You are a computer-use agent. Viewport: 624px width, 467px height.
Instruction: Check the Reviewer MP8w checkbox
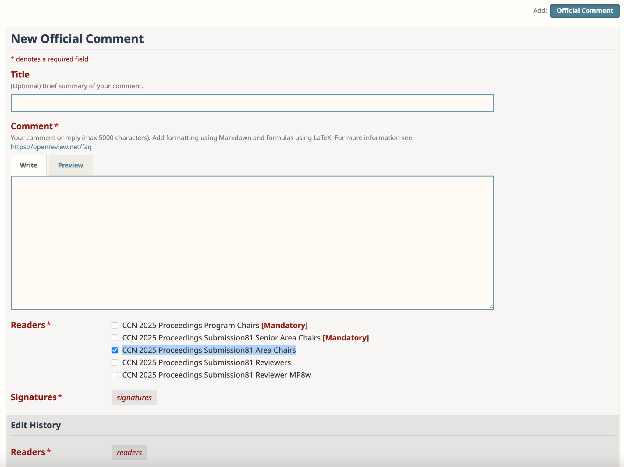[x=115, y=375]
